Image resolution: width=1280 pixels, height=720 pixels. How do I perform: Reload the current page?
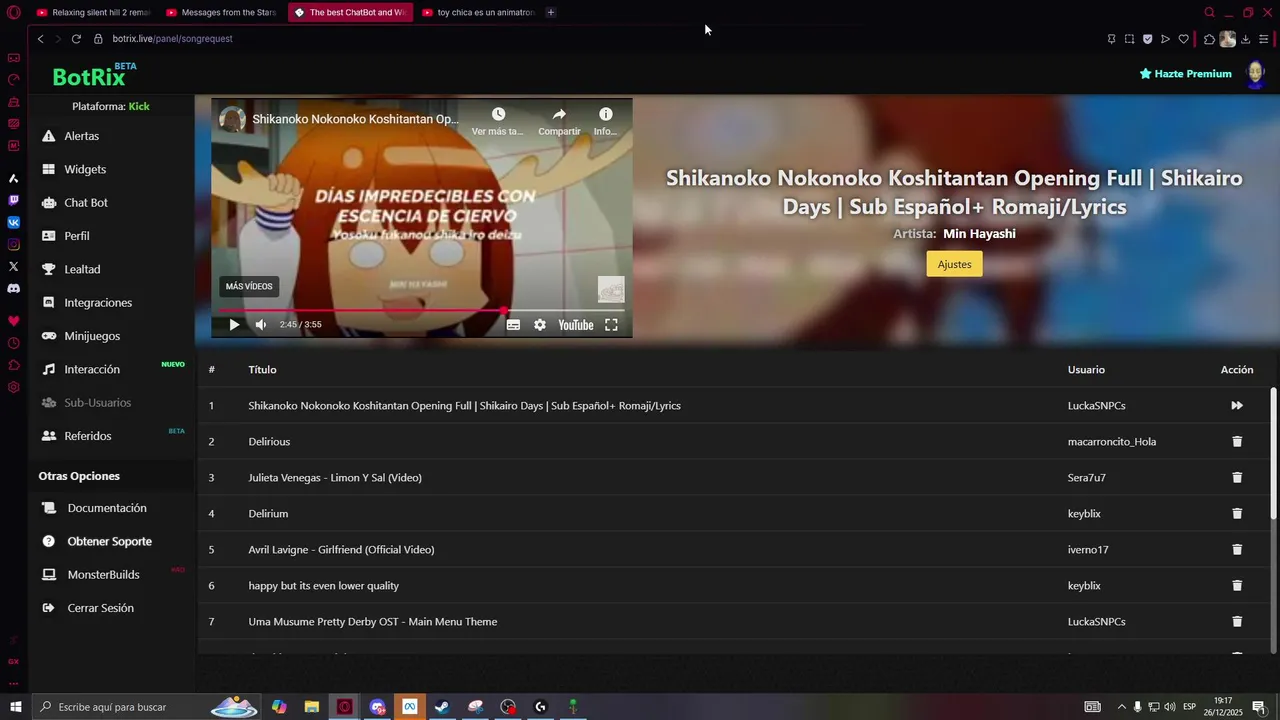76,39
